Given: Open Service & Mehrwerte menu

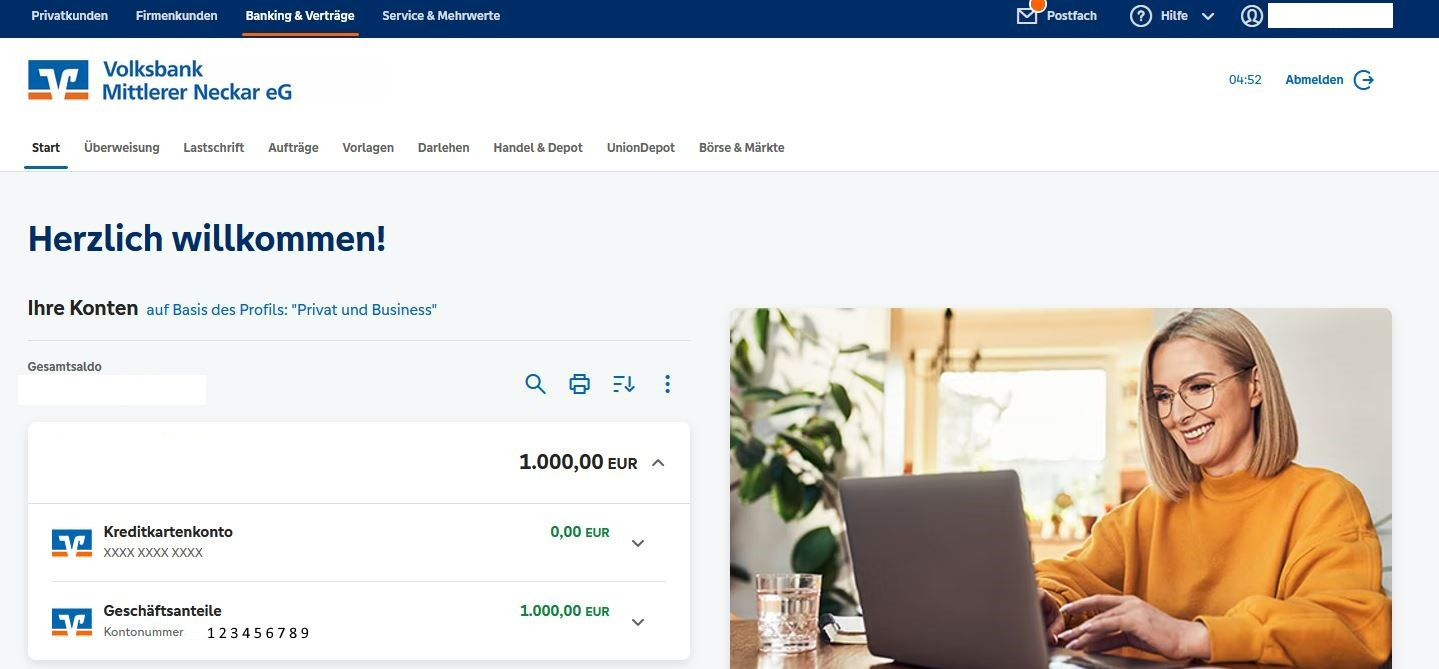Looking at the screenshot, I should (x=441, y=16).
